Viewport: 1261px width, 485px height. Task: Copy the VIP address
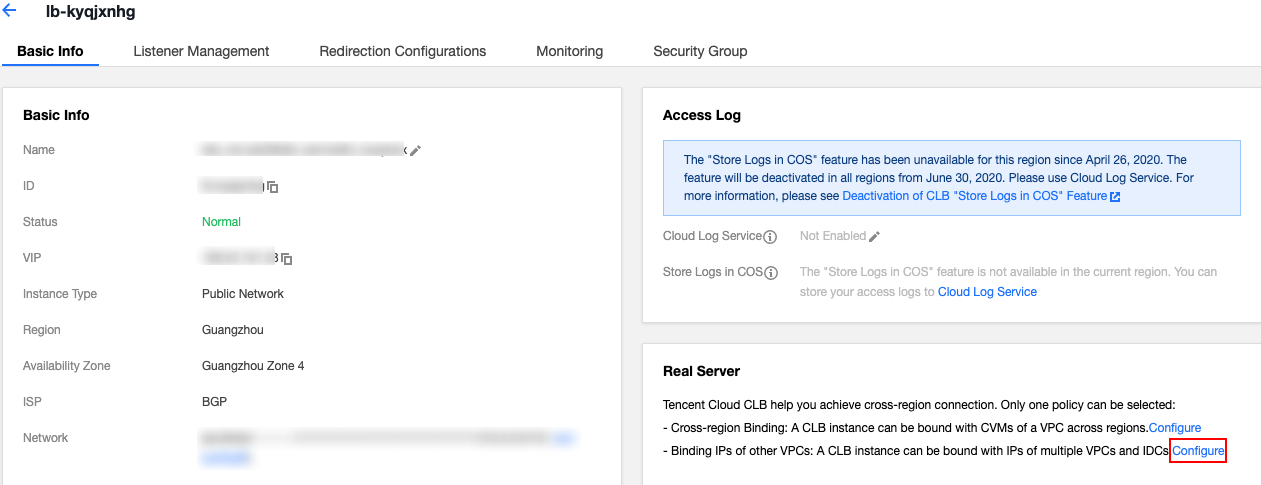pos(287,259)
